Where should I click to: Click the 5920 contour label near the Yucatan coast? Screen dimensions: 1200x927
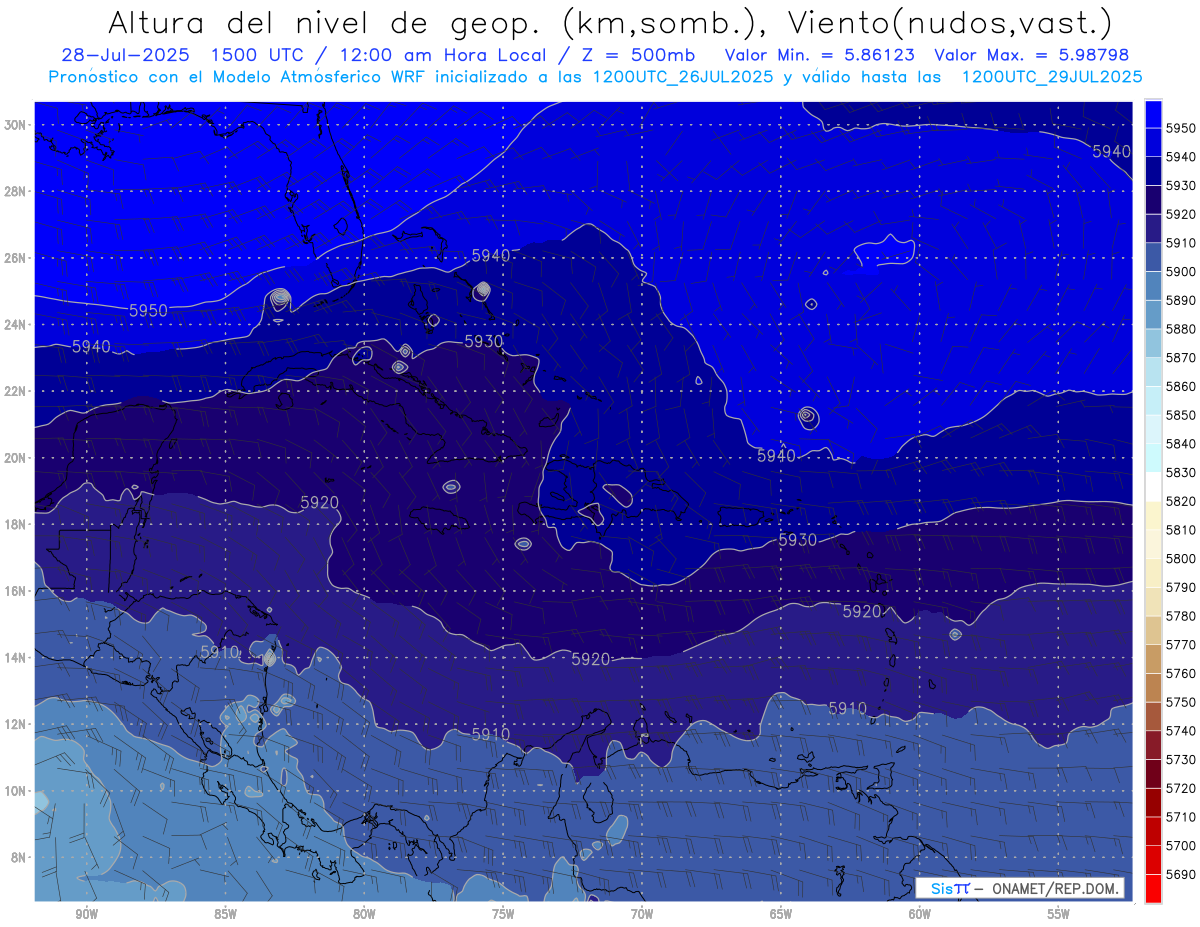tap(319, 503)
